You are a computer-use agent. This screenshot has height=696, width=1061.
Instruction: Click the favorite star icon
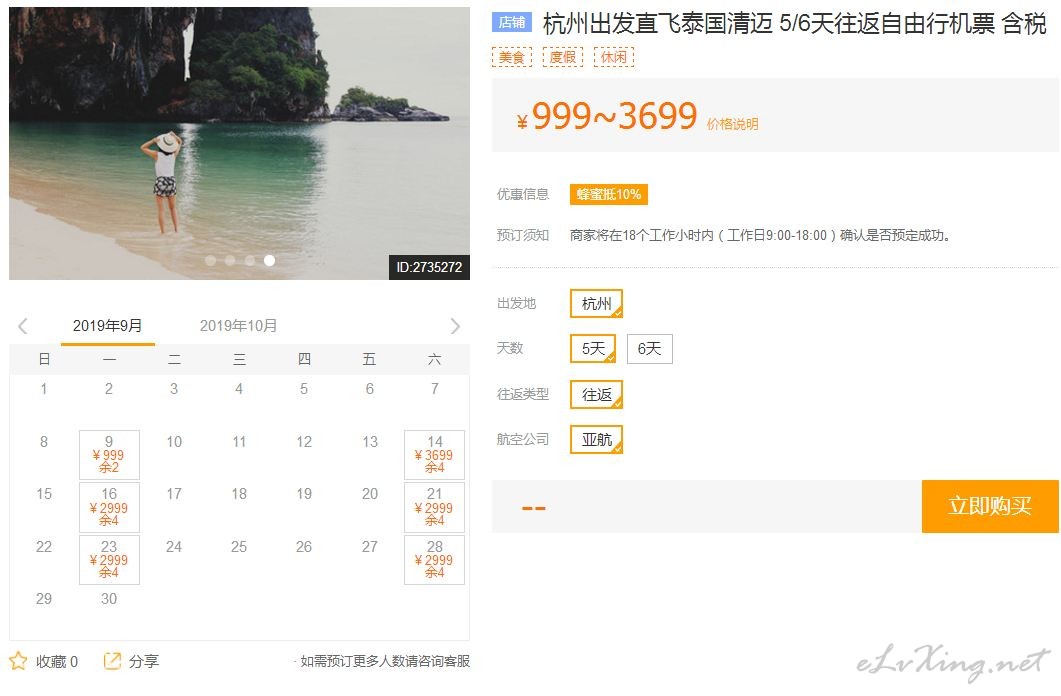click(18, 661)
